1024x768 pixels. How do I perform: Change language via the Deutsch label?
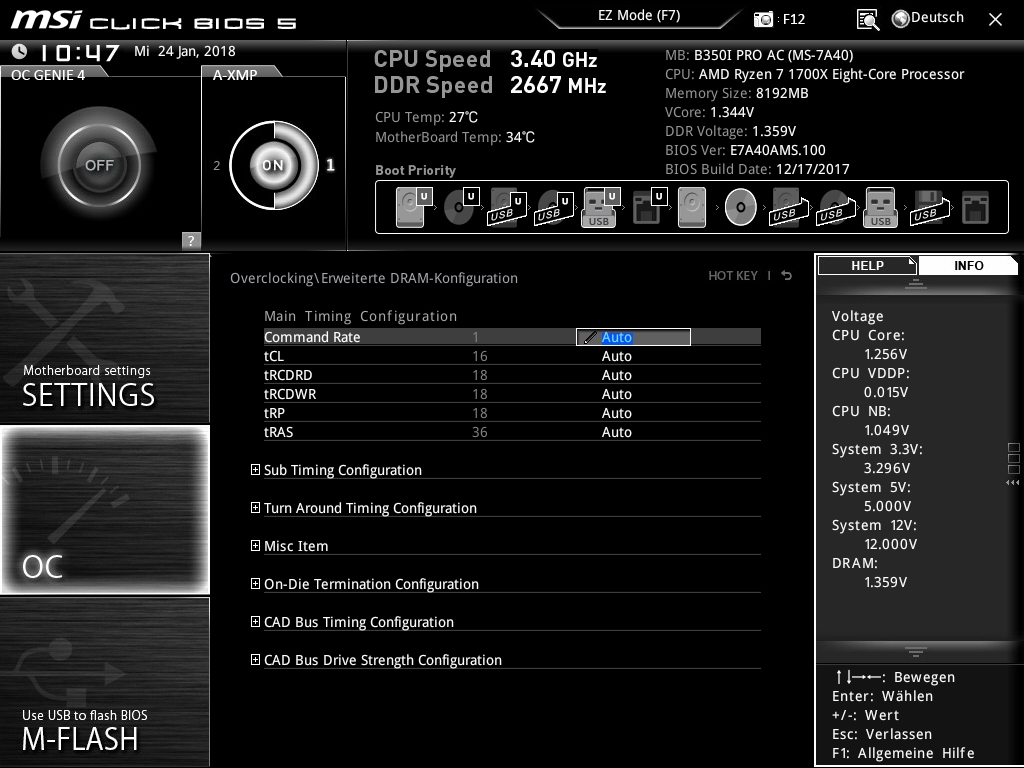(937, 18)
